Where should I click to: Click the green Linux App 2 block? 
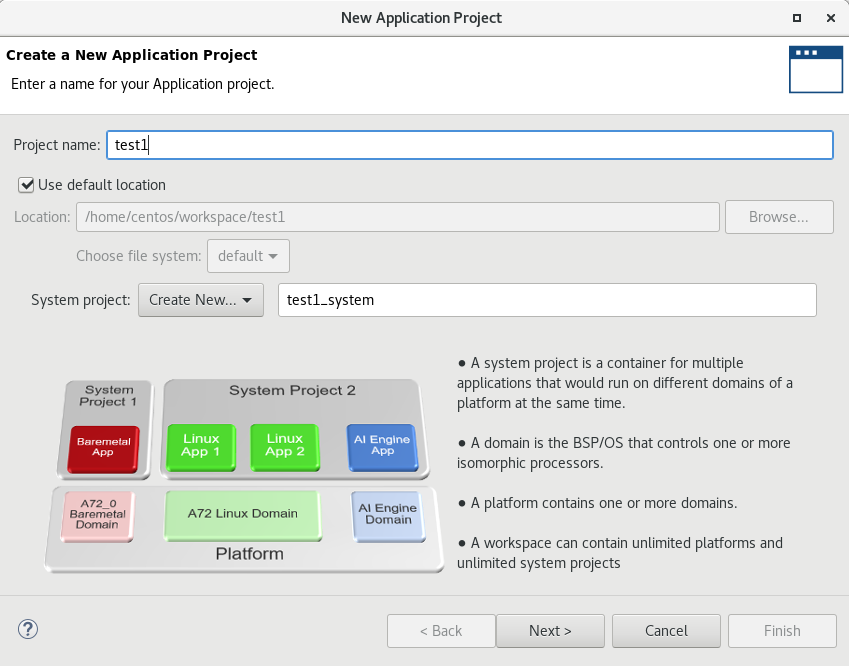(x=284, y=445)
